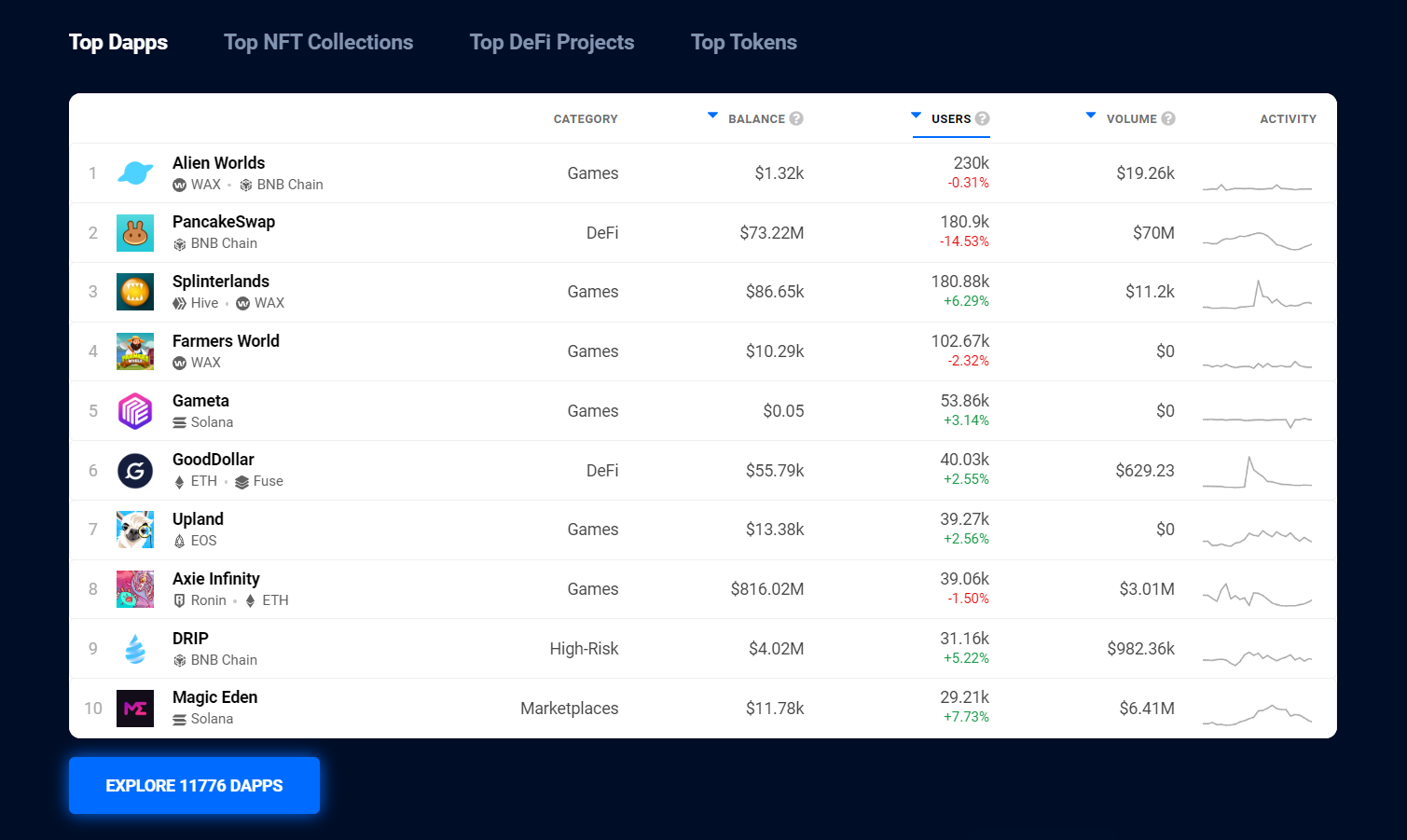Click the BNB Chain icon under Alien Worlds
Screen dimensions: 1407x840
point(246,186)
